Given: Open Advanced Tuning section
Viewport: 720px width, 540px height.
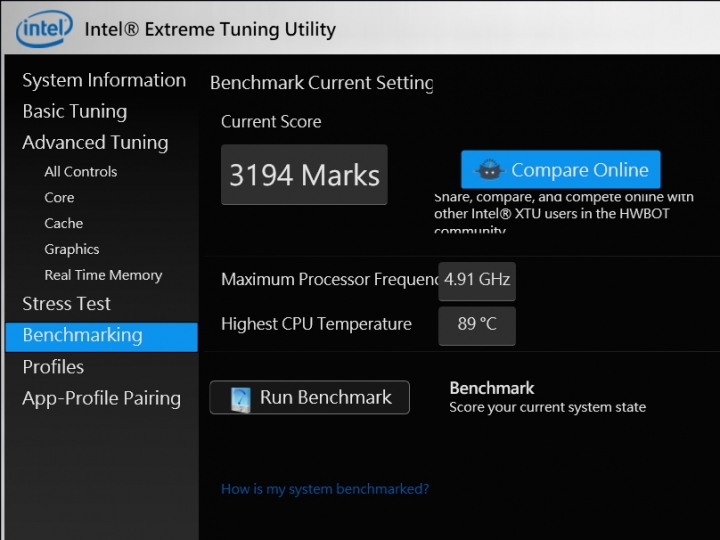Looking at the screenshot, I should pos(95,143).
